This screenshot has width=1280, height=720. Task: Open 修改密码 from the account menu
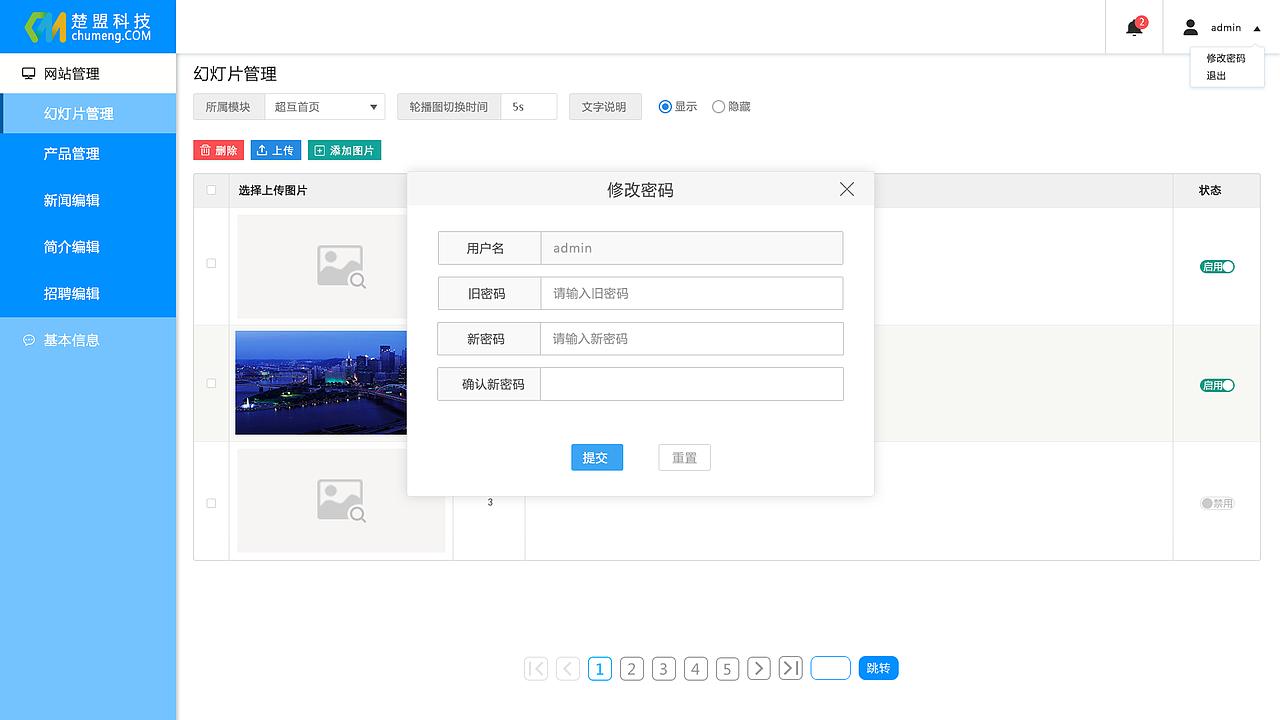pos(1225,58)
